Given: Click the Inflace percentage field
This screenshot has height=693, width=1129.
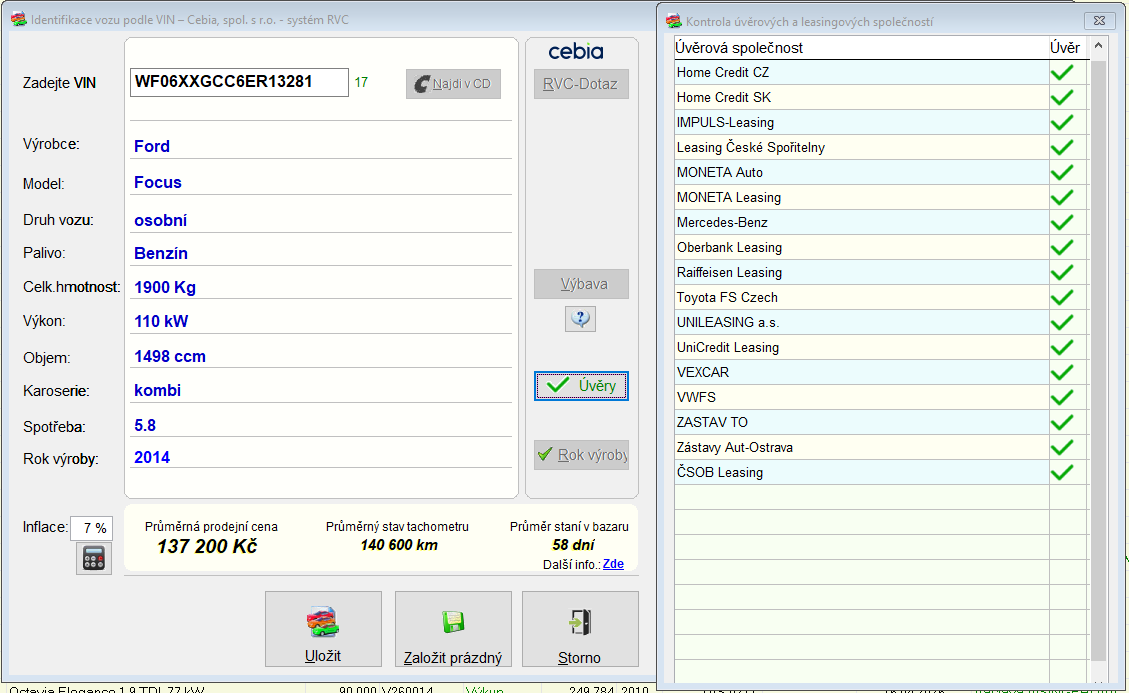Looking at the screenshot, I should [91, 528].
